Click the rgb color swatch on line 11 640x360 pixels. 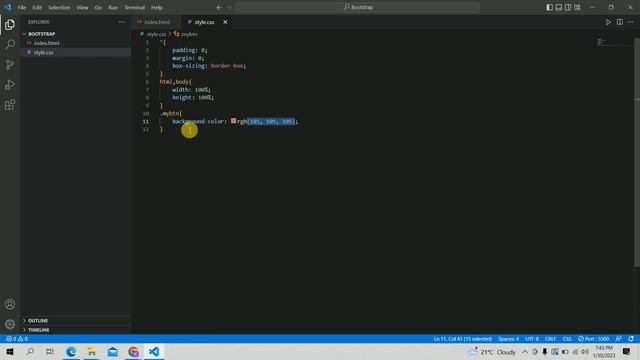click(x=233, y=121)
